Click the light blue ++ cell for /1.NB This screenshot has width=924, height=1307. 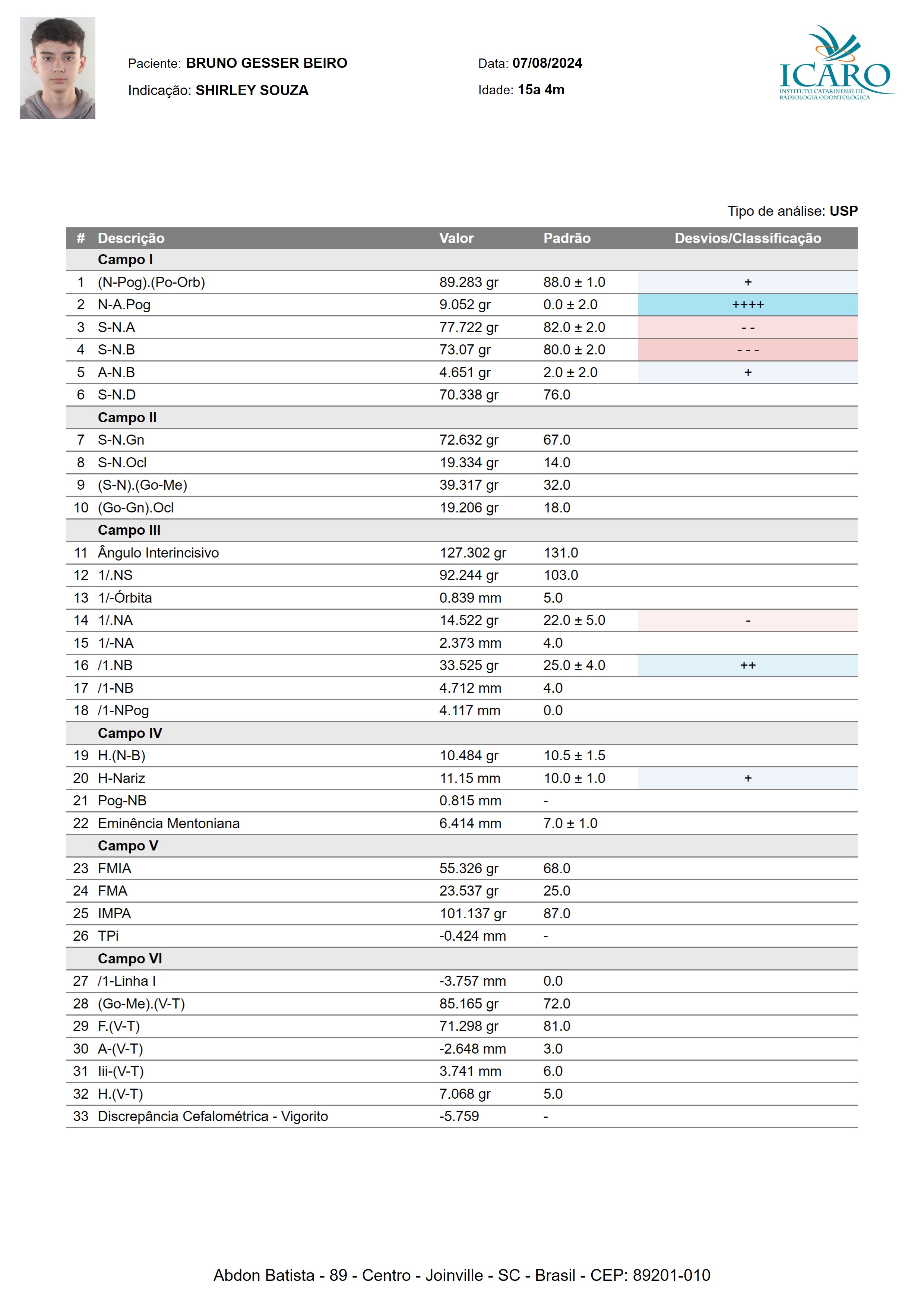747,665
